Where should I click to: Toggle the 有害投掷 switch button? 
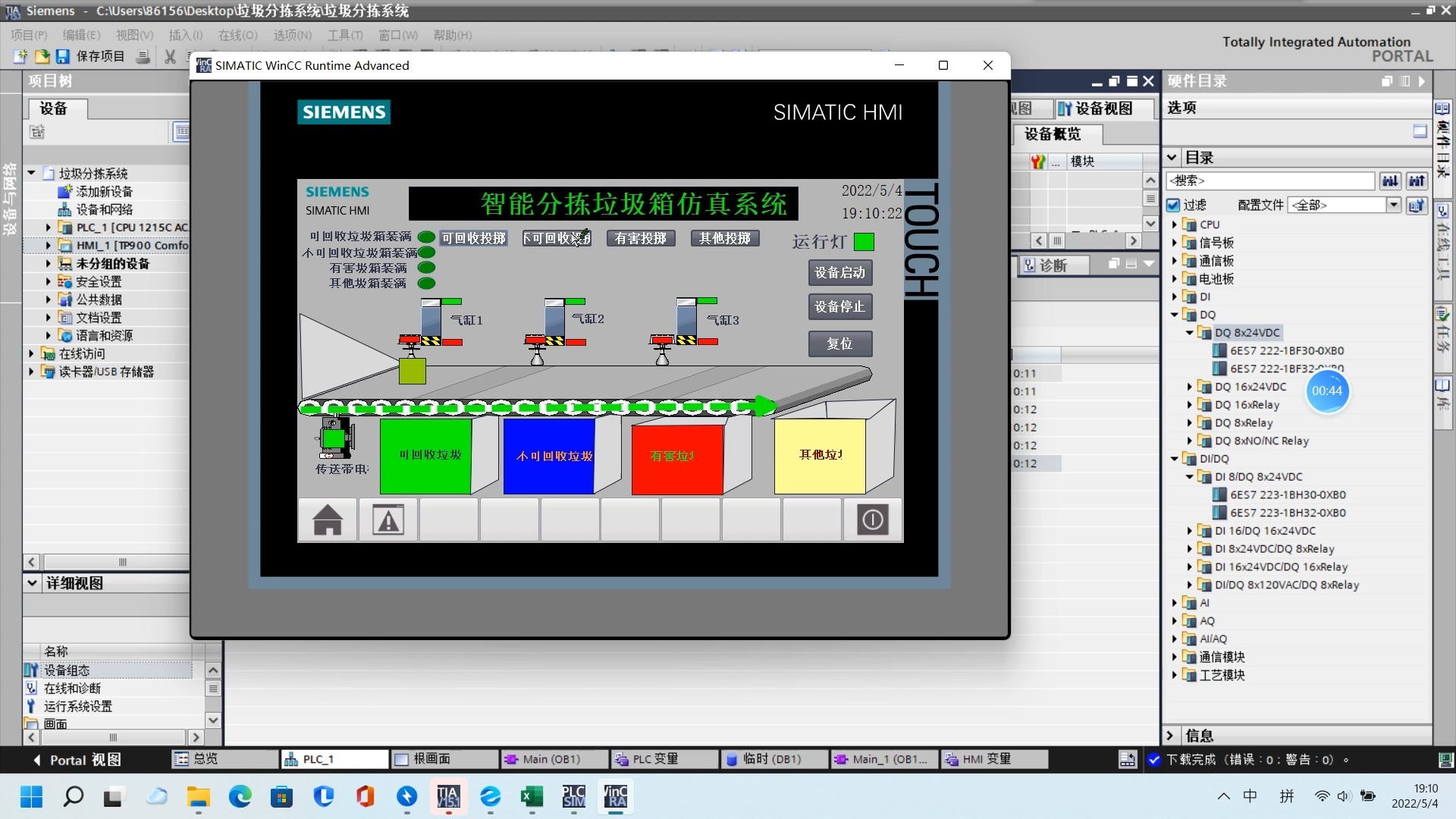coord(641,238)
